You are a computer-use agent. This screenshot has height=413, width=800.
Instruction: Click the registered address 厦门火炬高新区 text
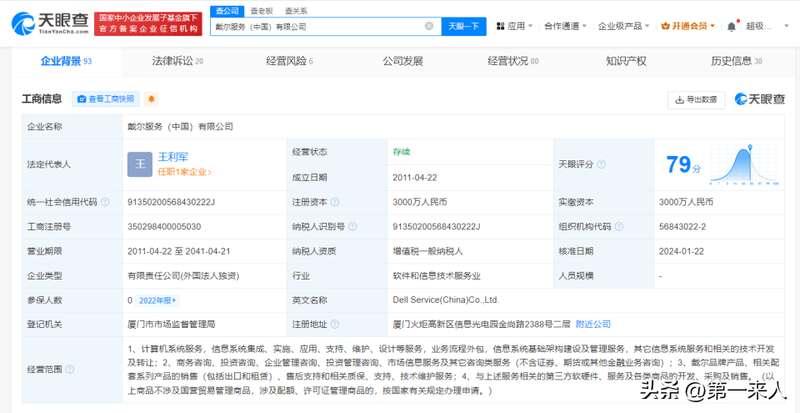(481, 324)
